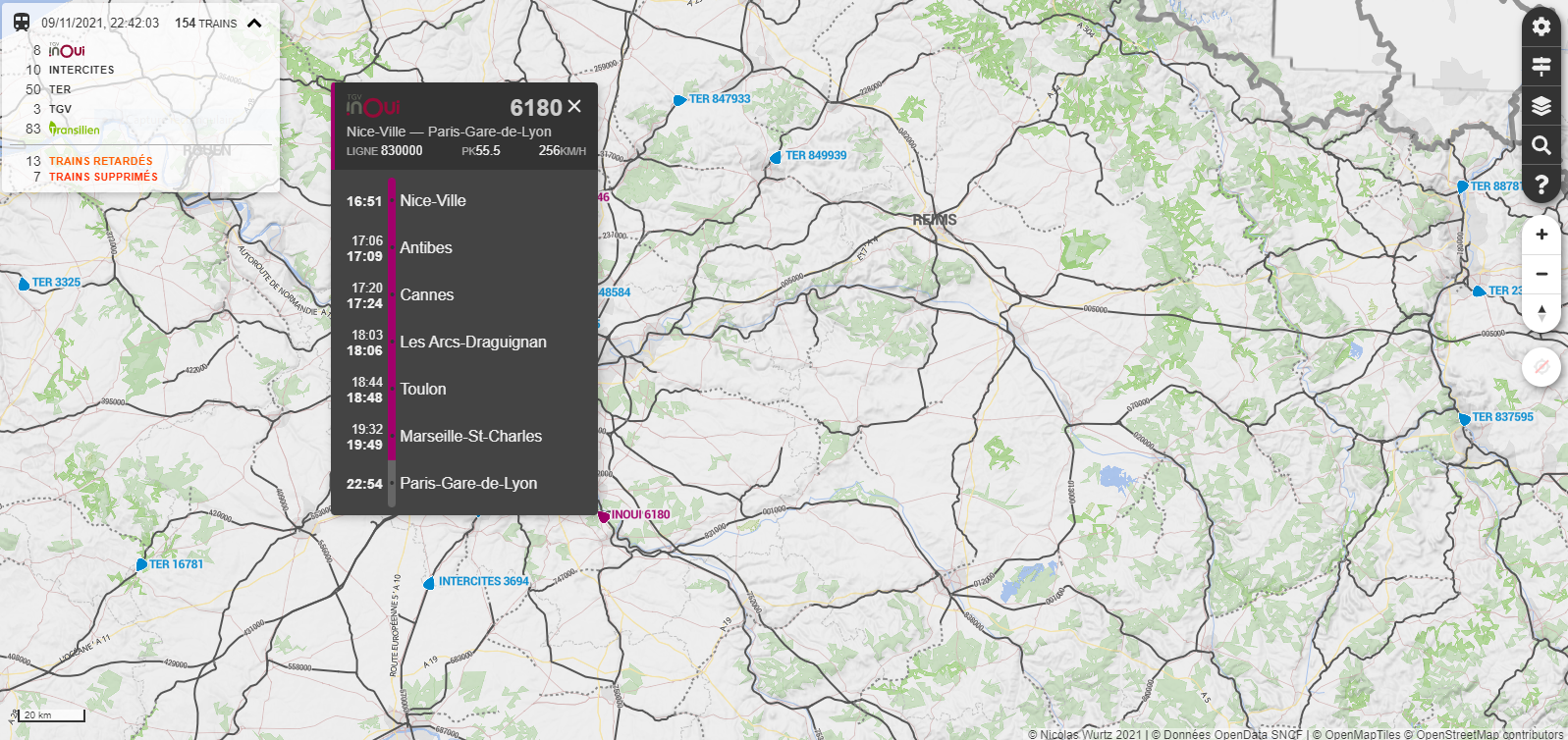This screenshot has width=1568, height=740.
Task: Click the Nice-Ville — Paris-Gare-de-Lyon route title
Action: [x=449, y=132]
